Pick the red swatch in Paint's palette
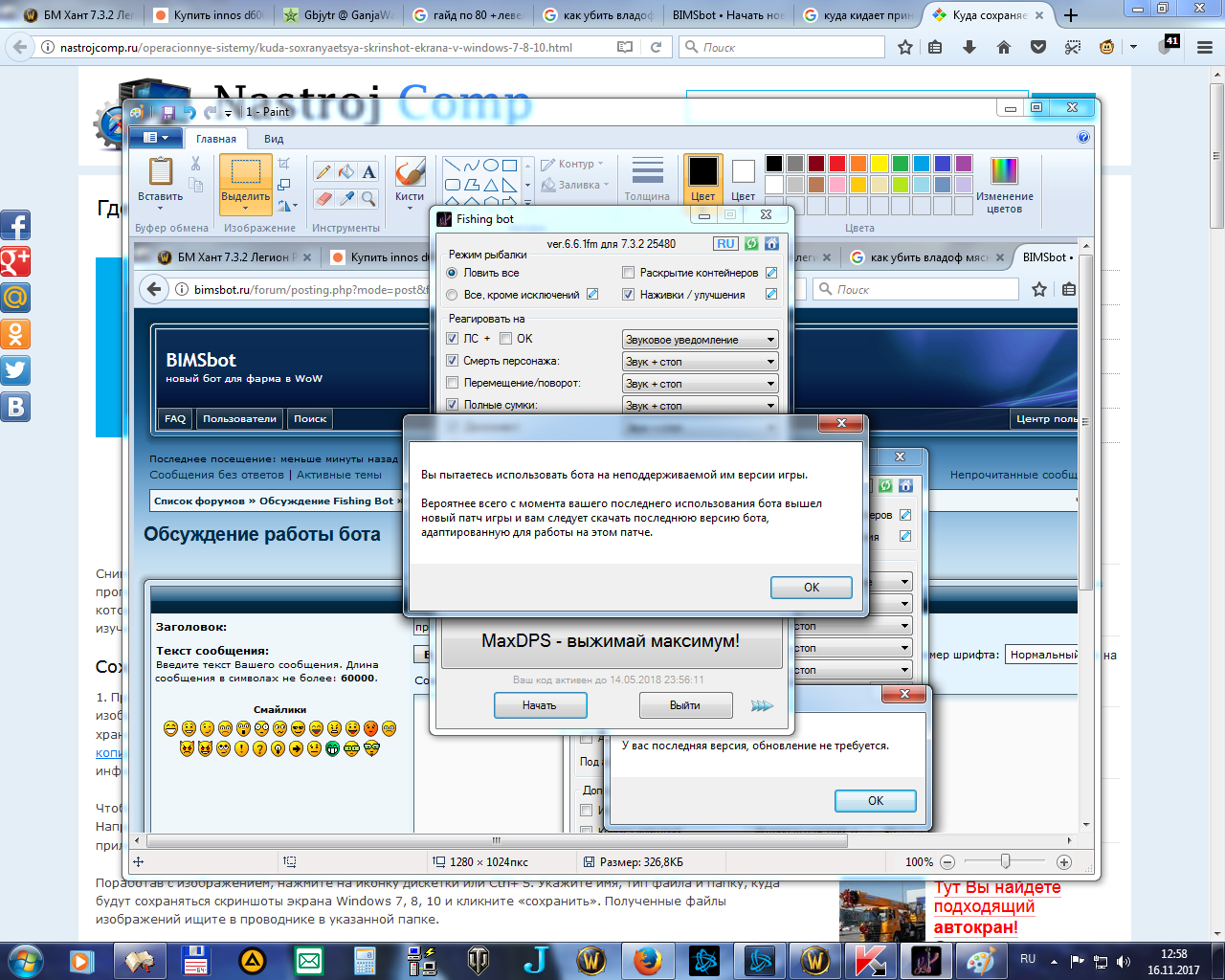The width and height of the screenshot is (1225, 980). point(837,164)
